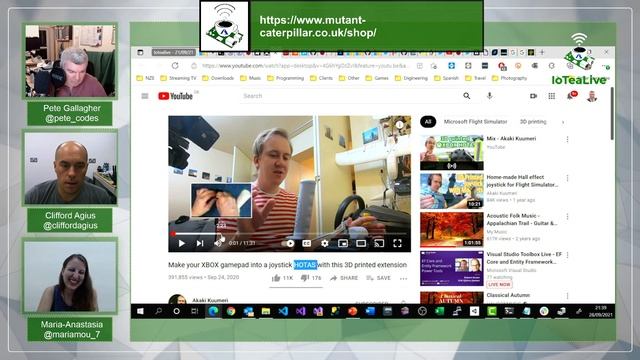
Task: Seek on the video progress bar
Action: point(289,234)
